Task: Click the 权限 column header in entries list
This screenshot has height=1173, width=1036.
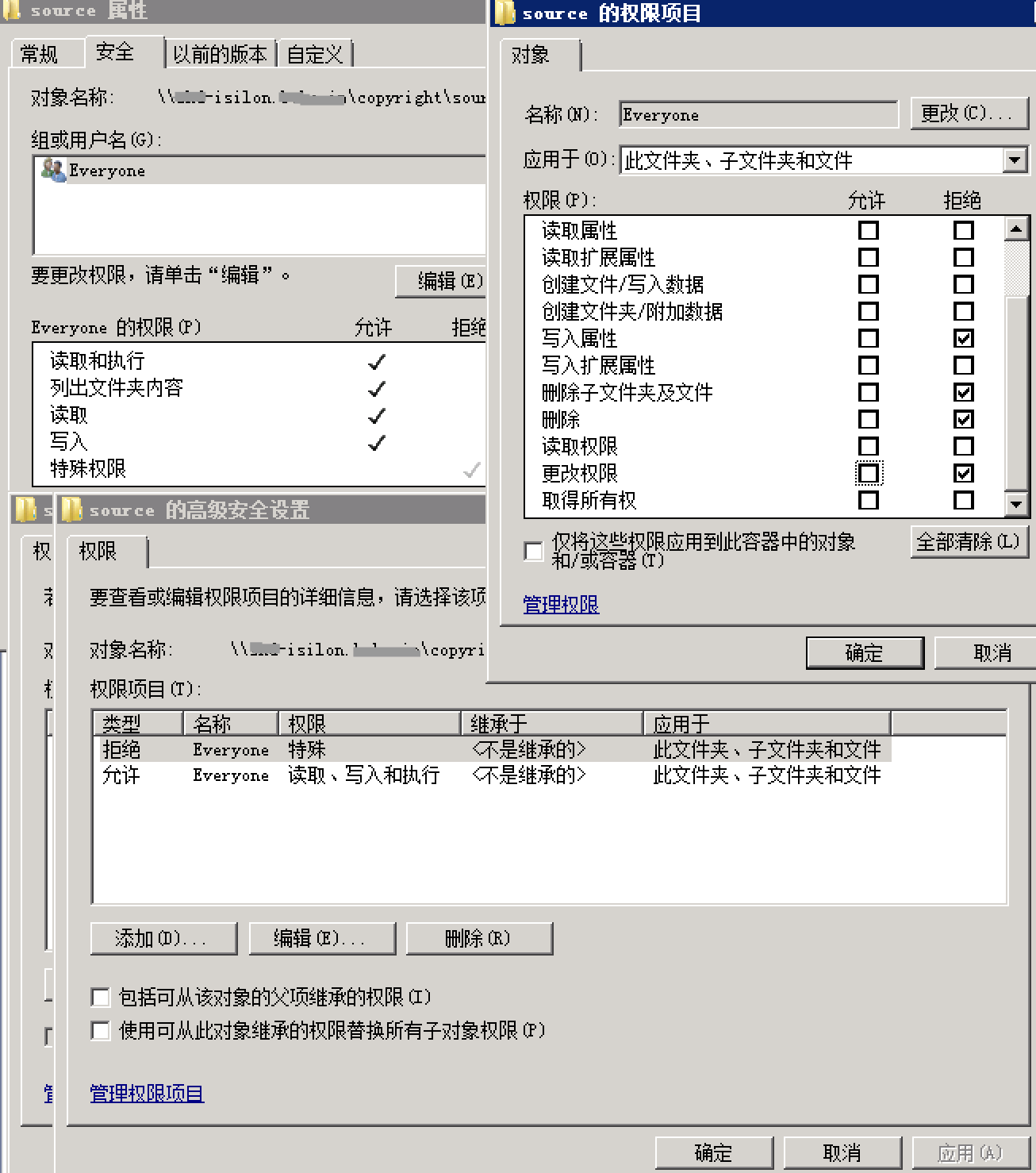Action: [x=370, y=724]
